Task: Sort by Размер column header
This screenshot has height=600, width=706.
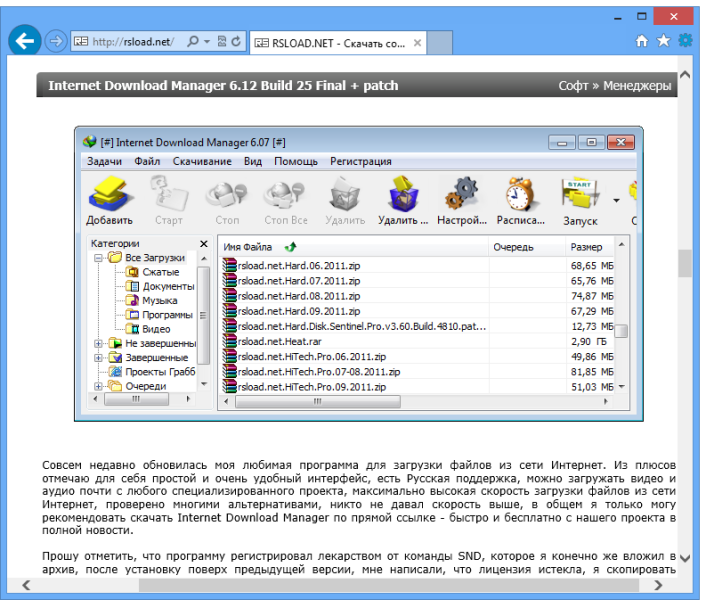Action: point(590,247)
